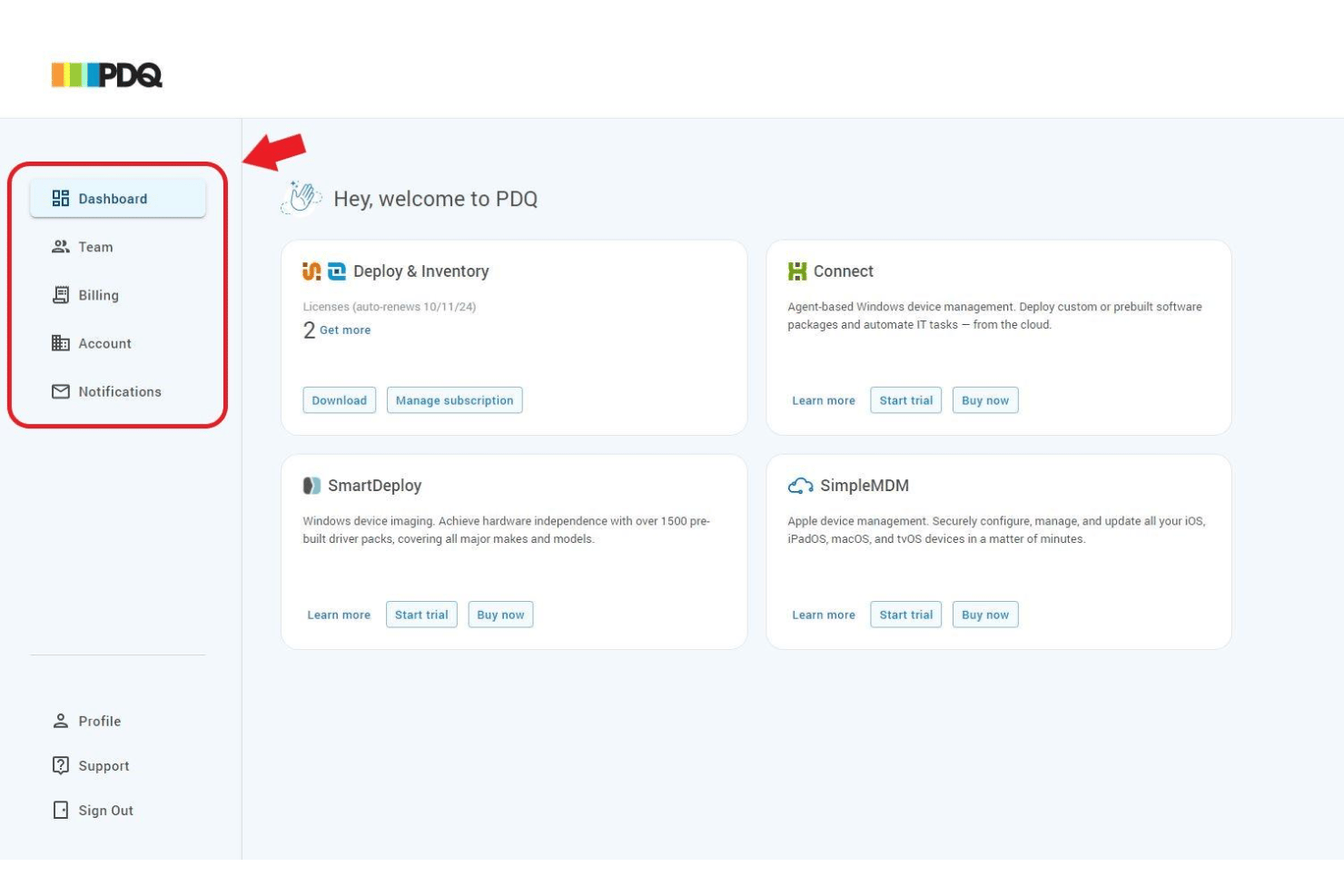Click the blue PDQ Inventory product icon
Viewport: 1344px width, 896px height.
[337, 271]
